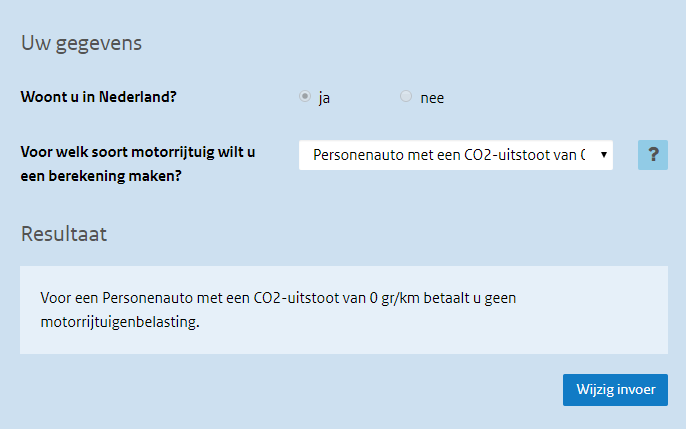Click the "nee" option label text
This screenshot has width=686, height=429.
point(432,98)
